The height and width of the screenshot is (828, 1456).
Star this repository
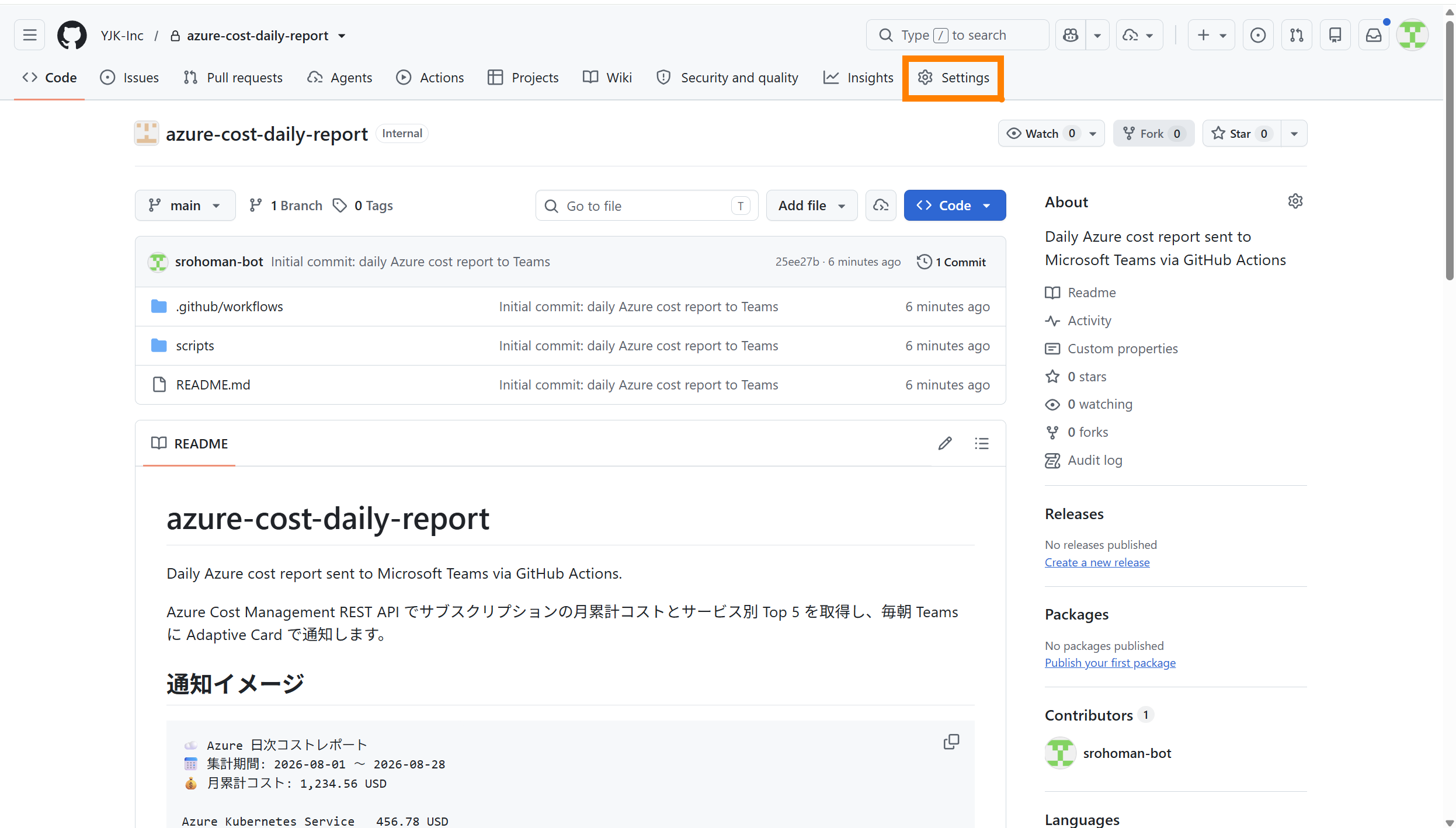tap(1242, 134)
